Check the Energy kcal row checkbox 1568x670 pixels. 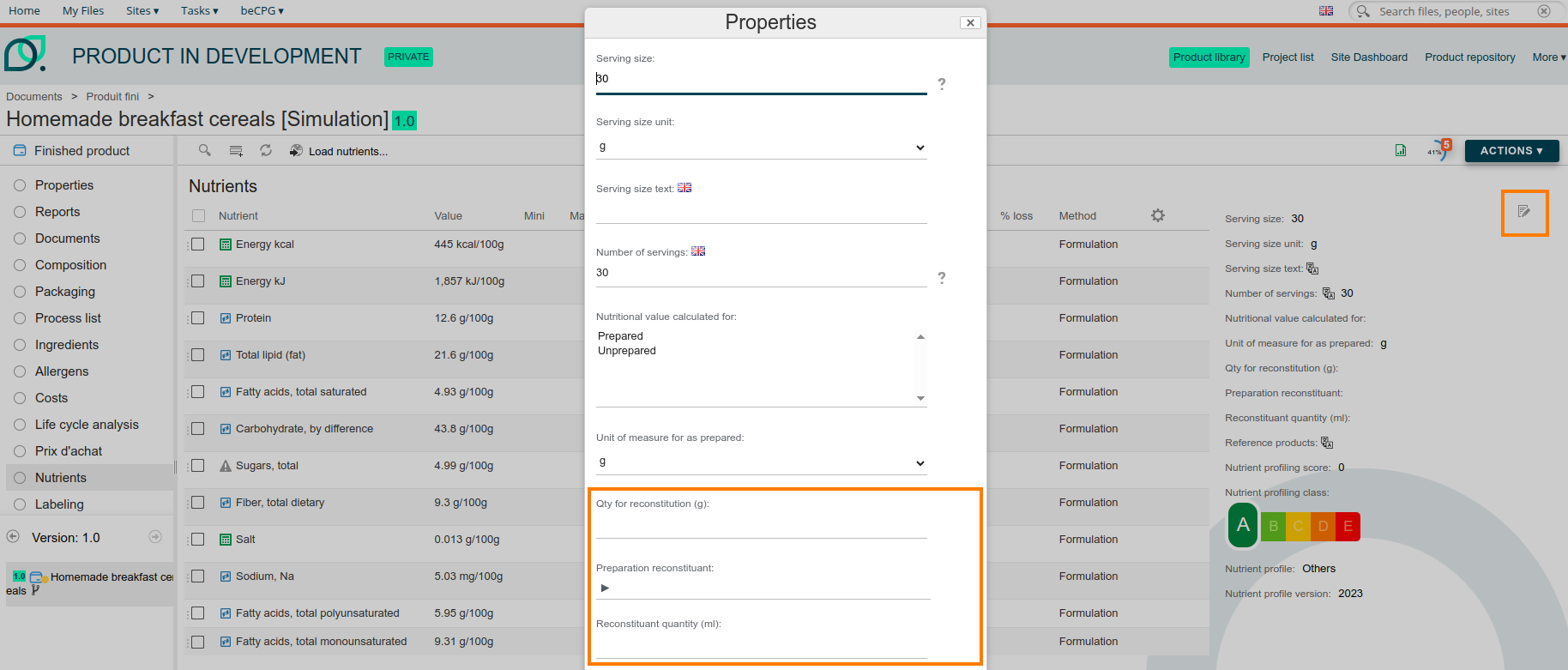pos(198,244)
